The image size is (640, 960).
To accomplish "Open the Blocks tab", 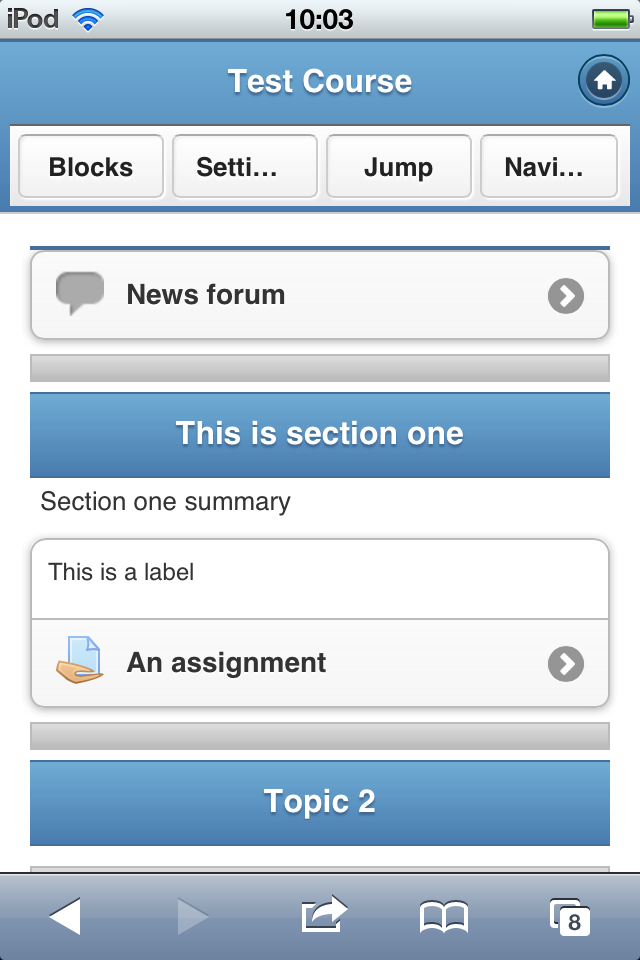I will pyautogui.click(x=91, y=167).
